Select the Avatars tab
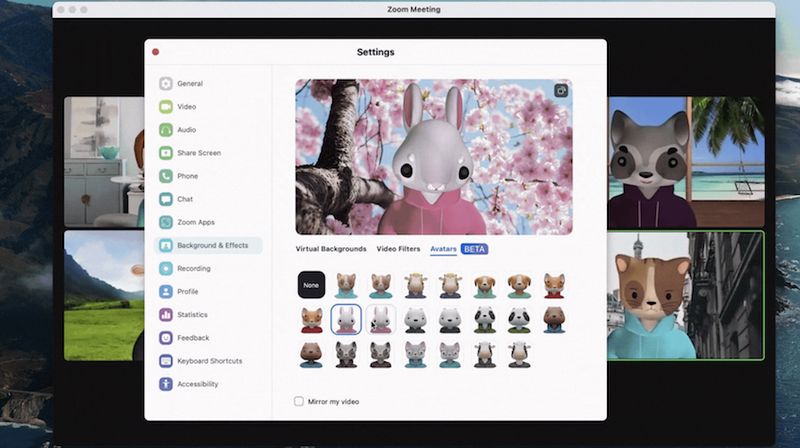Viewport: 800px width, 448px height. [x=443, y=249]
